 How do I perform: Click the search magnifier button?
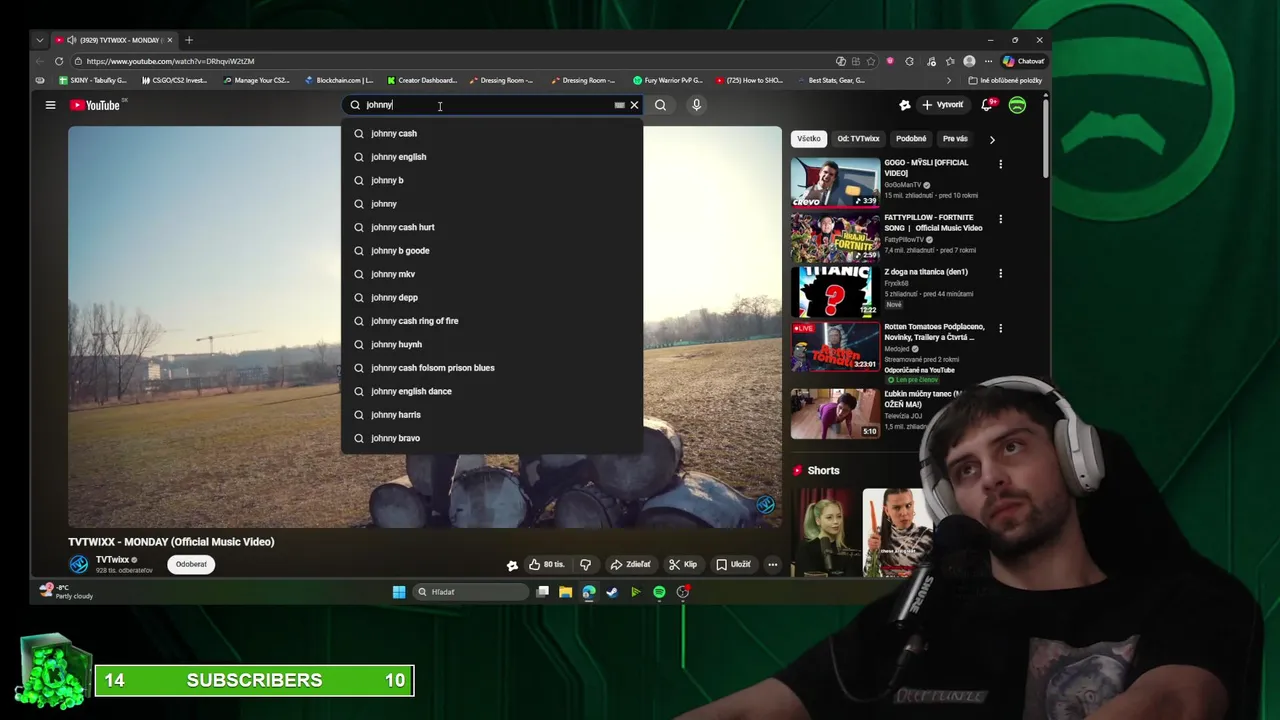coord(660,105)
